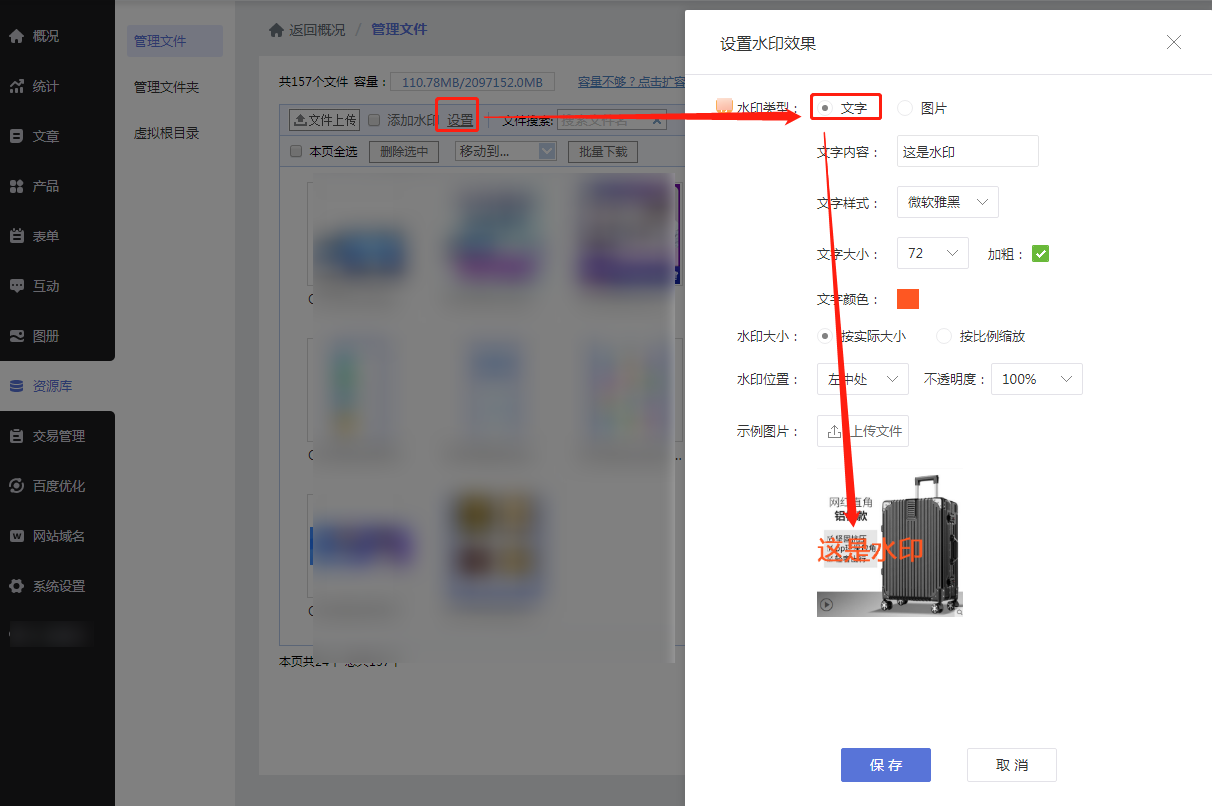Image resolution: width=1212 pixels, height=806 pixels.
Task: Click the 百度优化 icon in sidebar
Action: pos(16,486)
